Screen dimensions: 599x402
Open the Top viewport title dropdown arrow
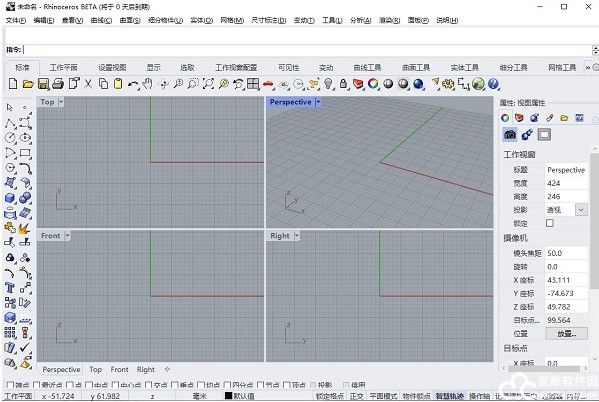(61, 102)
